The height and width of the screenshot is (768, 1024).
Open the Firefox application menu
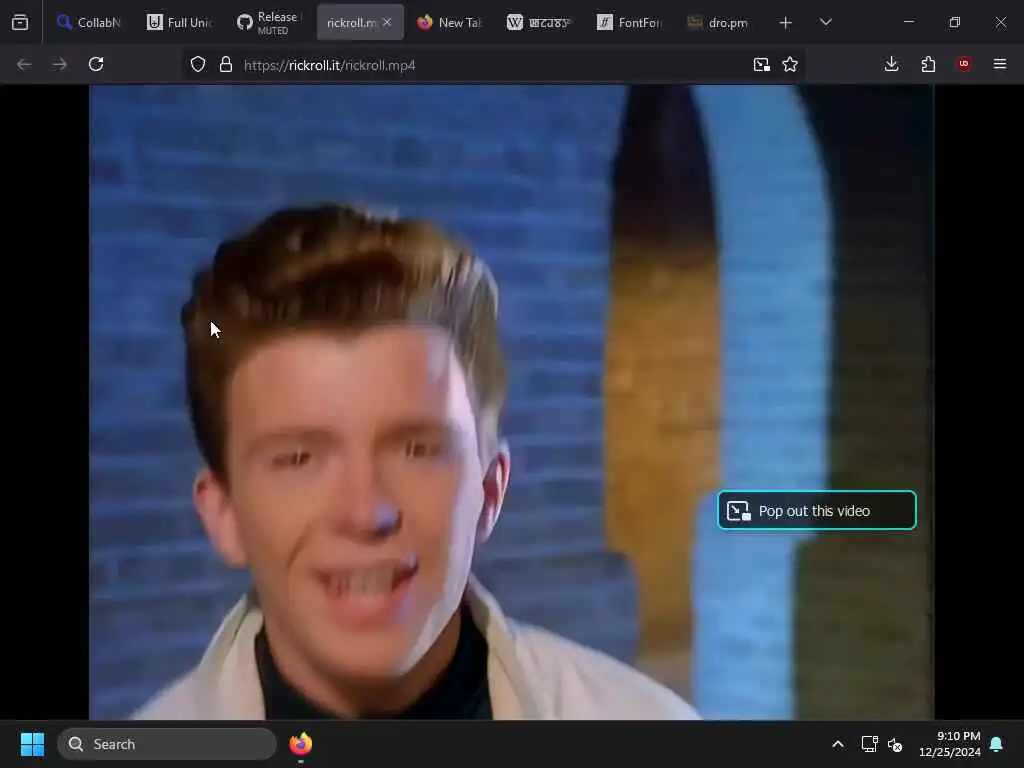(x=1000, y=65)
